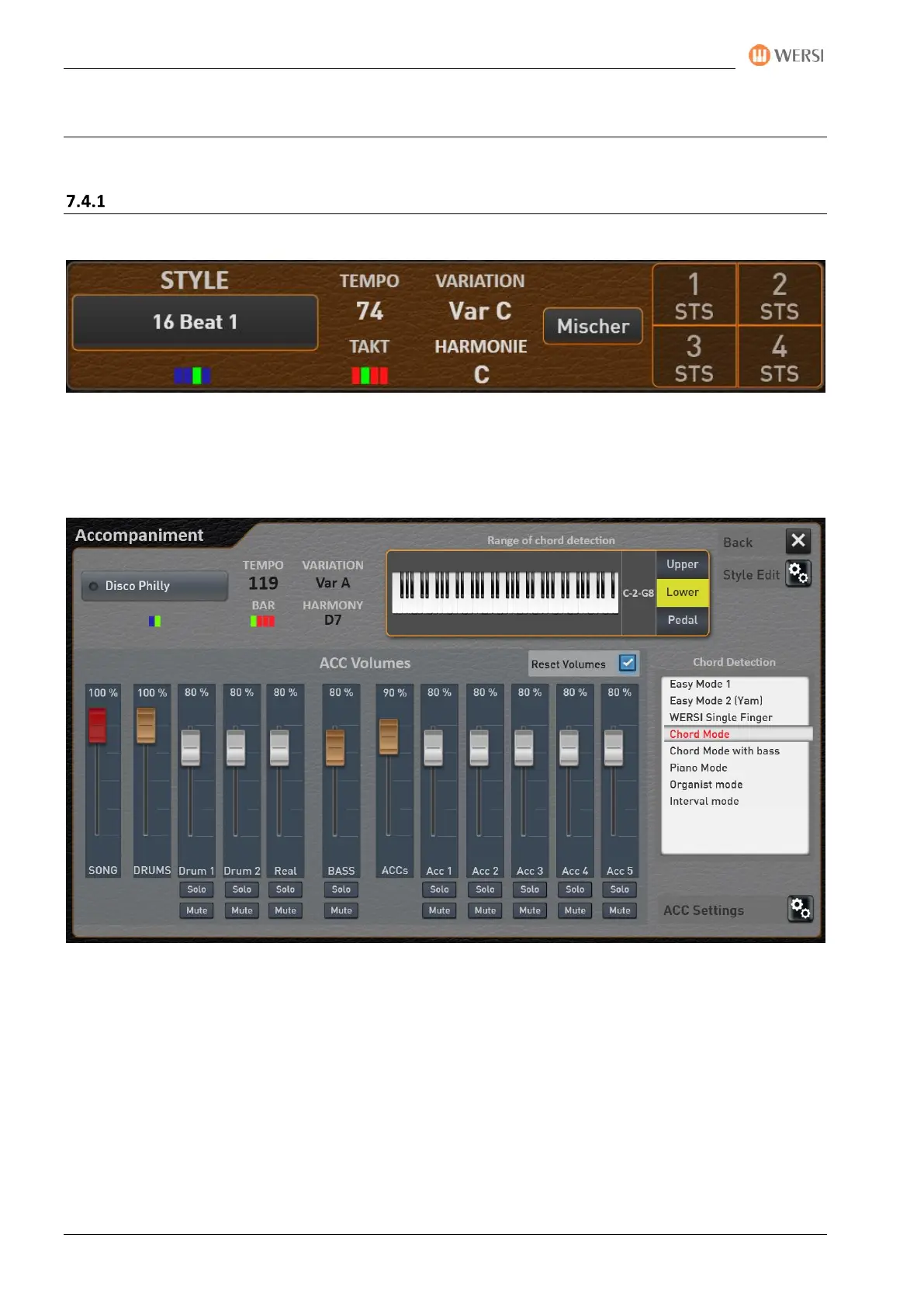The width and height of the screenshot is (924, 1307).
Task: Click the Drum 1 volume fader
Action: pyautogui.click(x=191, y=747)
